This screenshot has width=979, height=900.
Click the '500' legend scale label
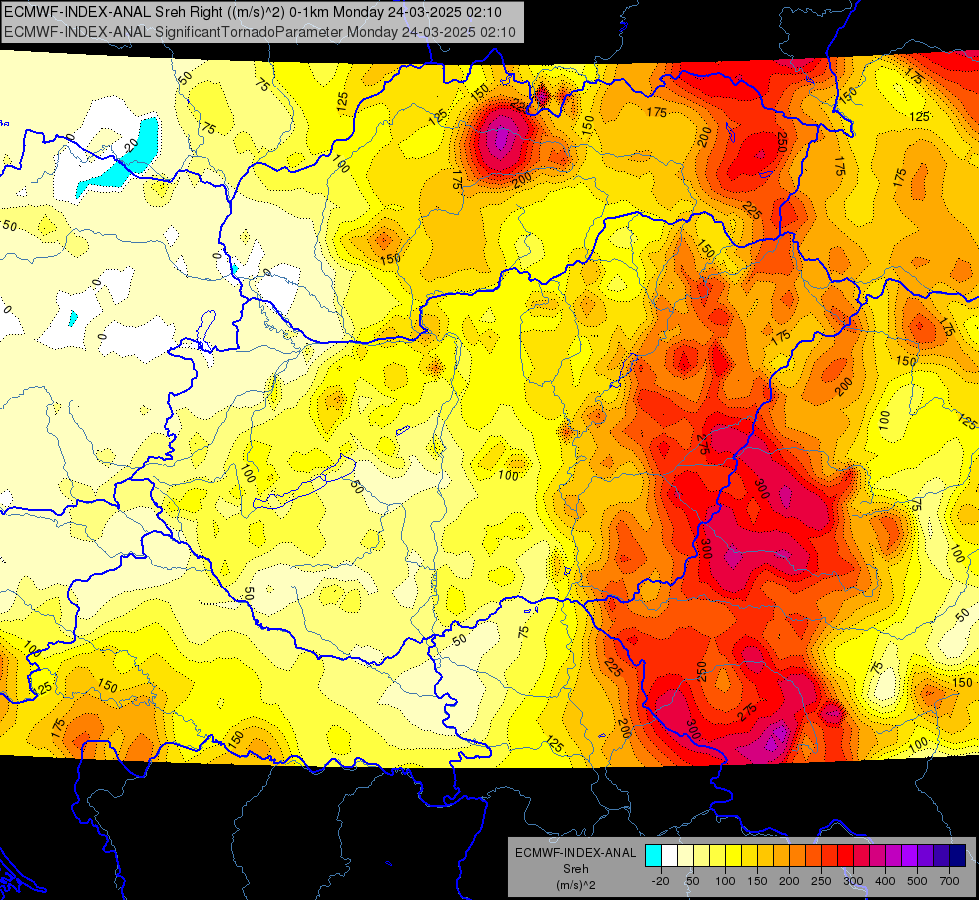pos(917,881)
